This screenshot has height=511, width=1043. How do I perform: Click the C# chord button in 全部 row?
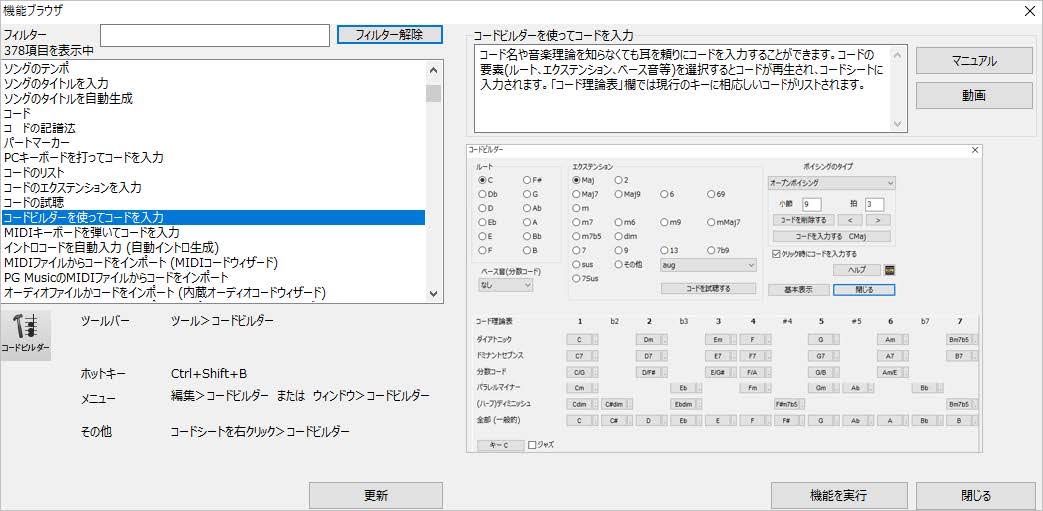(x=613, y=421)
